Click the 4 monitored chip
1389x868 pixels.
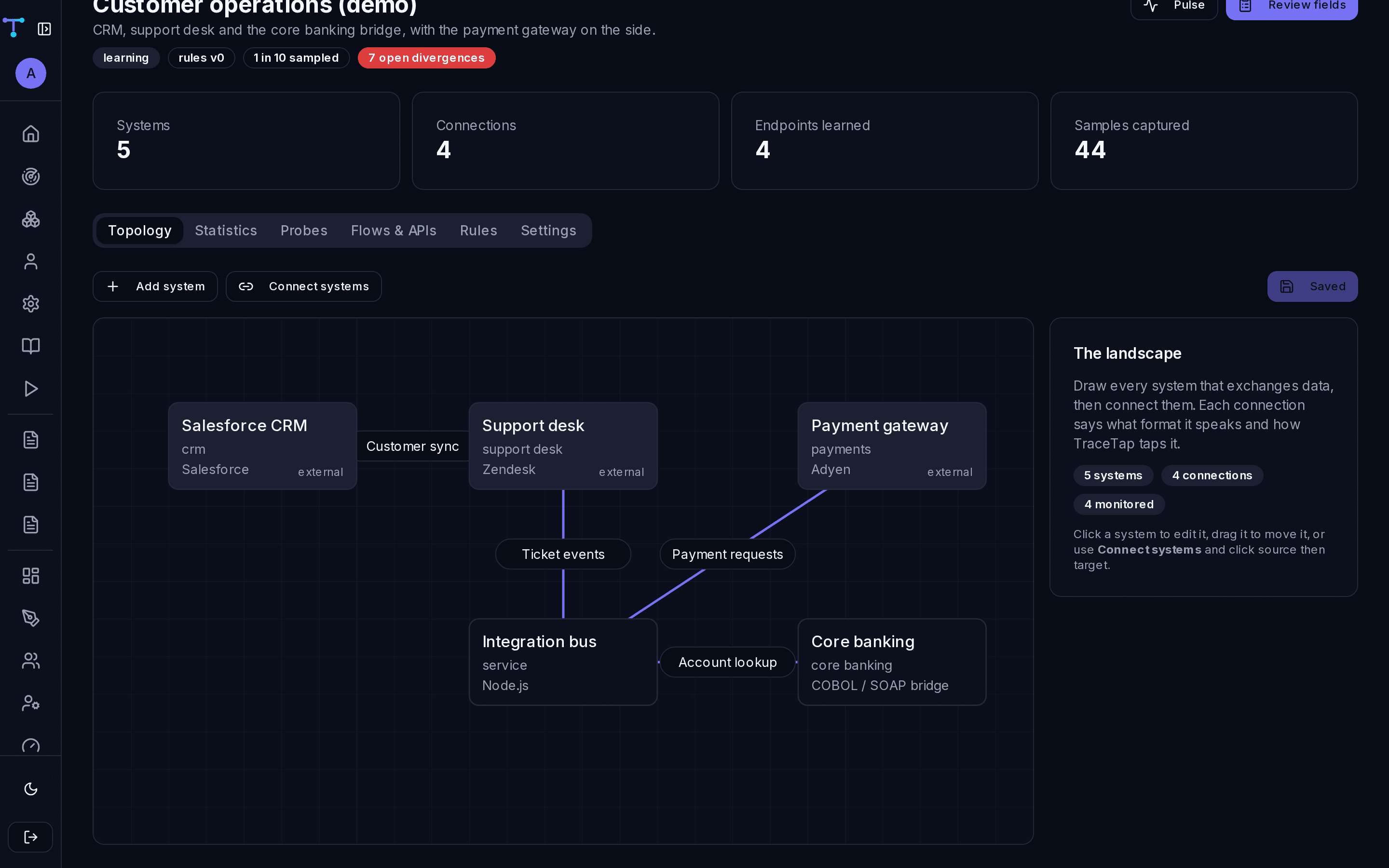(x=1118, y=504)
